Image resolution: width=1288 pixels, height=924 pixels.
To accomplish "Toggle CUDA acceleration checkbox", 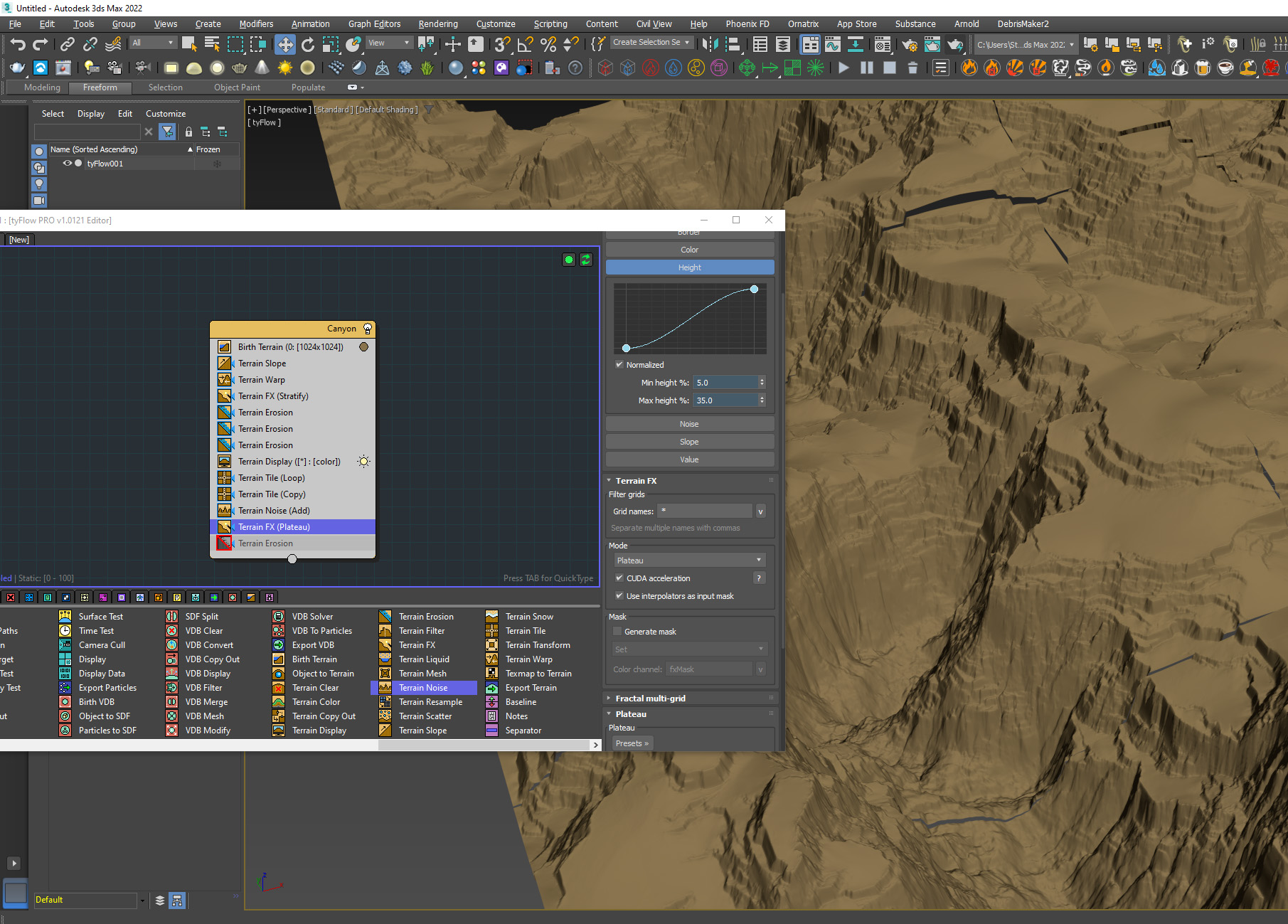I will click(619, 578).
